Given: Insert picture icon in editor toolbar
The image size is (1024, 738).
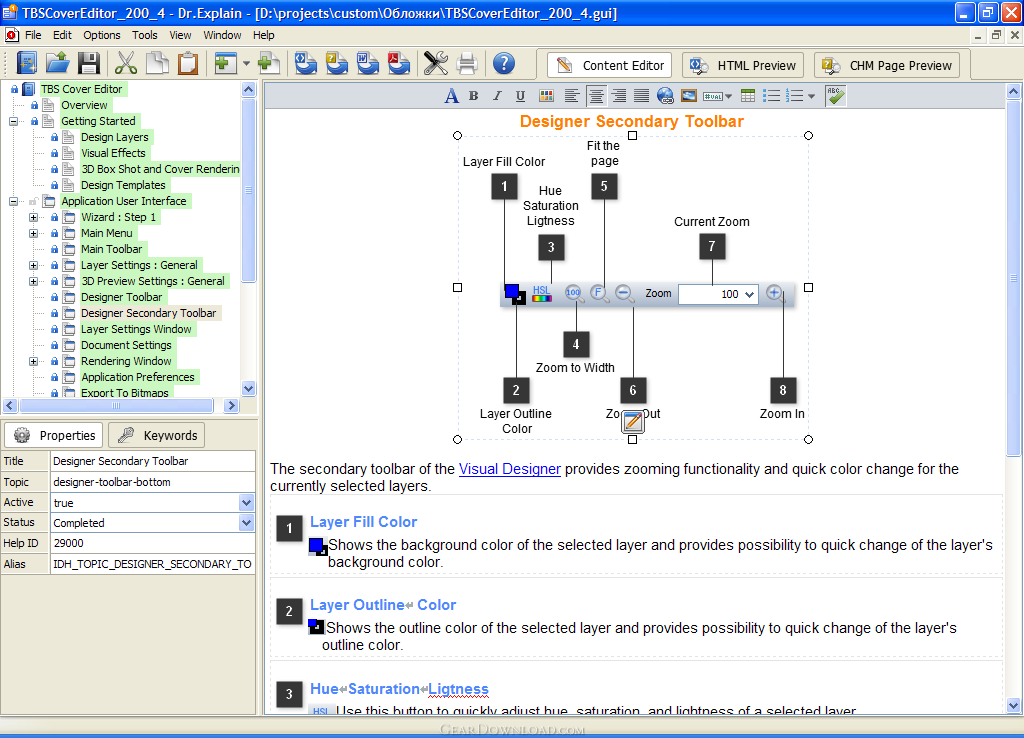Looking at the screenshot, I should (688, 96).
